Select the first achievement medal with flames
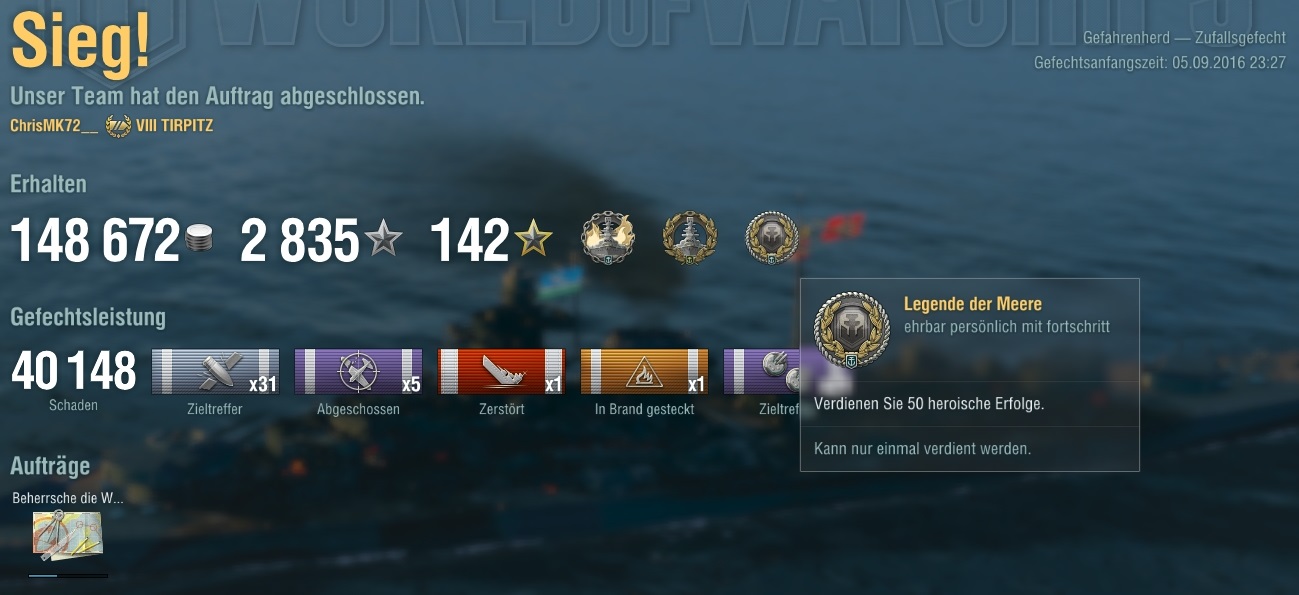The image size is (1299, 595). (608, 238)
